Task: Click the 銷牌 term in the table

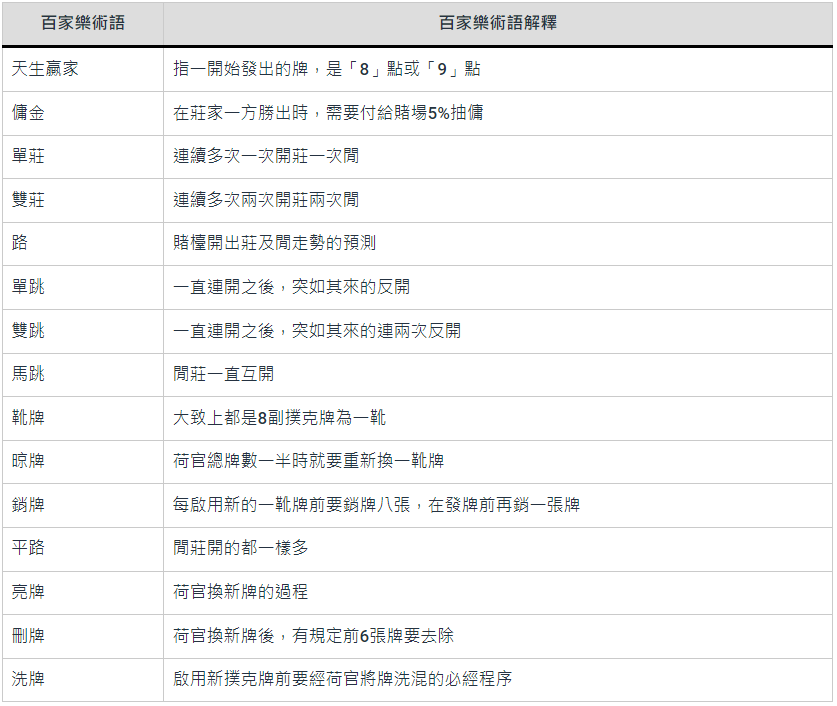Action: point(28,504)
